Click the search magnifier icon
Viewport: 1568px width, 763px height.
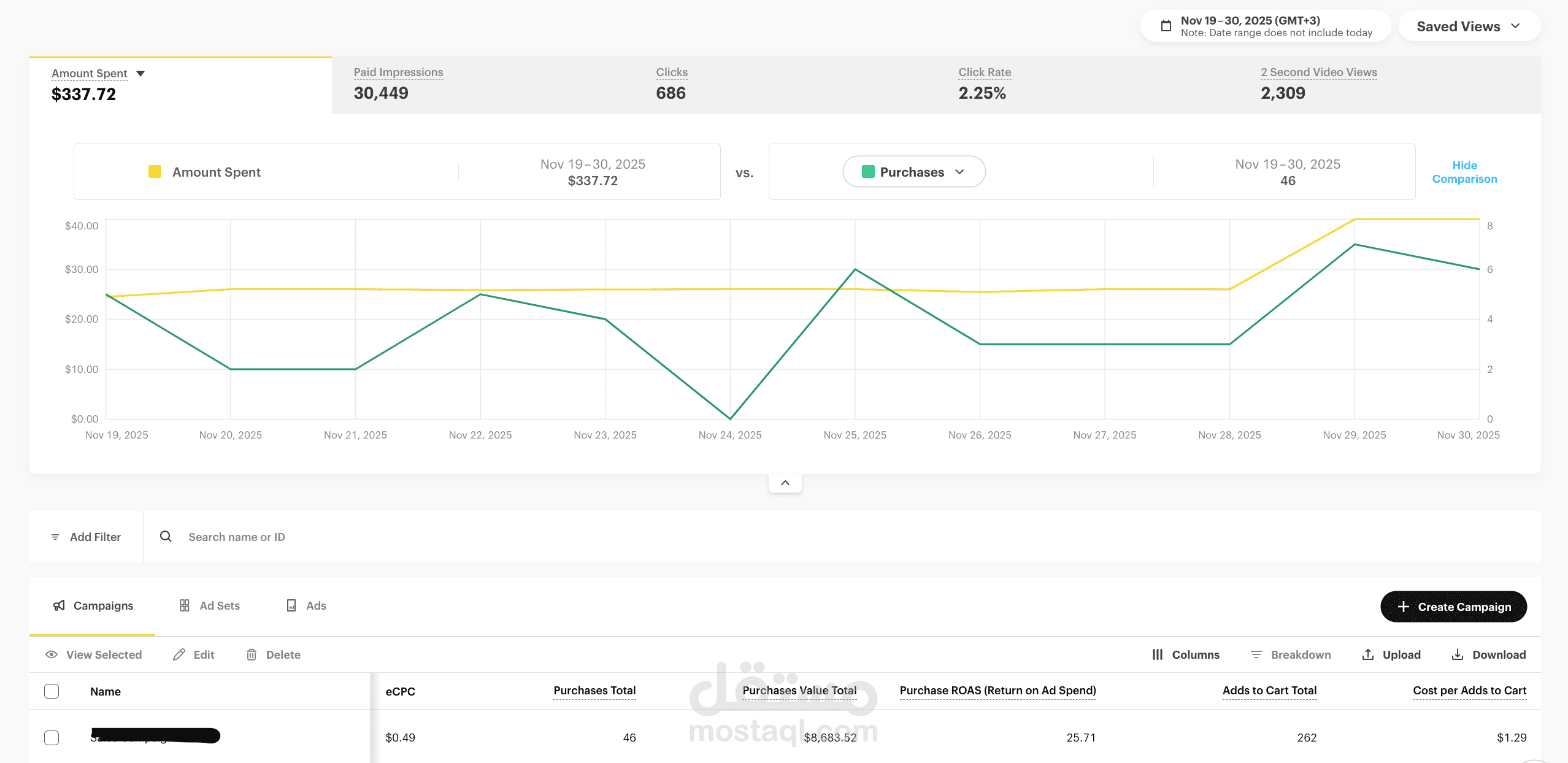pos(166,537)
